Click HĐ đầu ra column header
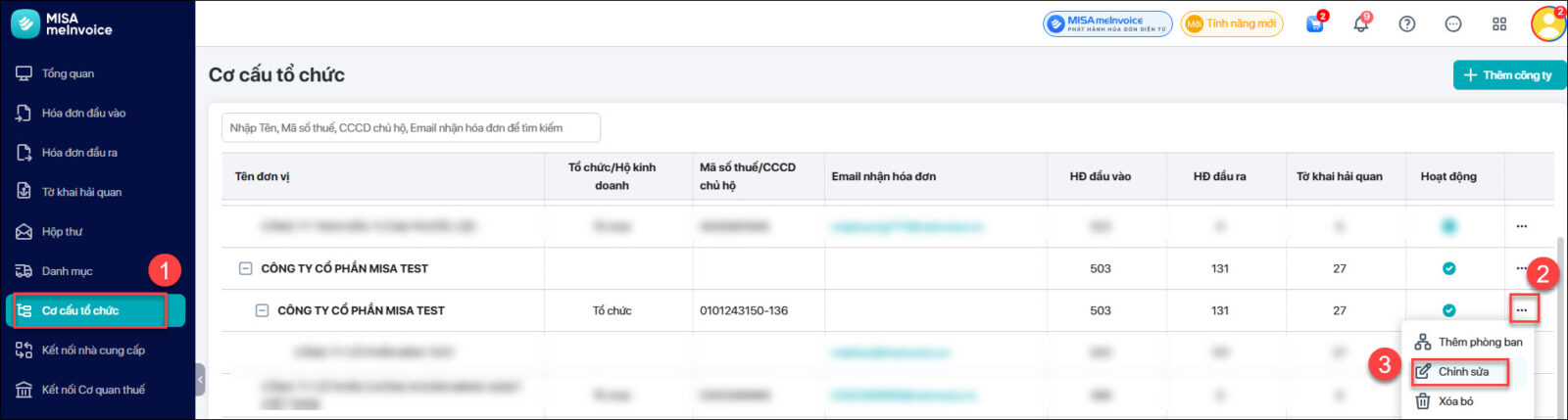Viewport: 1568px width, 420px height. tap(1220, 176)
